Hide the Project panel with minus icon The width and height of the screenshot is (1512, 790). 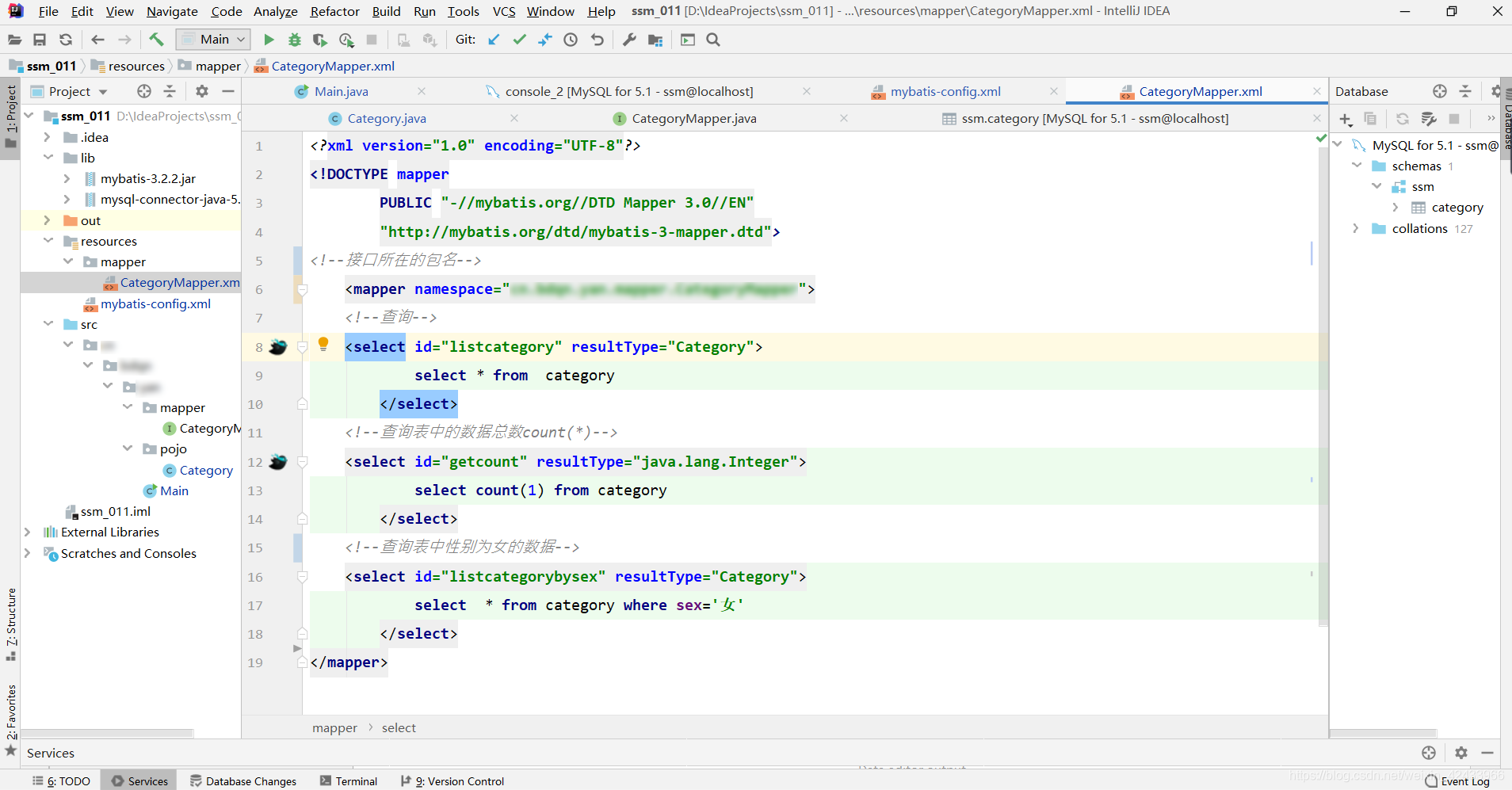pyautogui.click(x=228, y=91)
